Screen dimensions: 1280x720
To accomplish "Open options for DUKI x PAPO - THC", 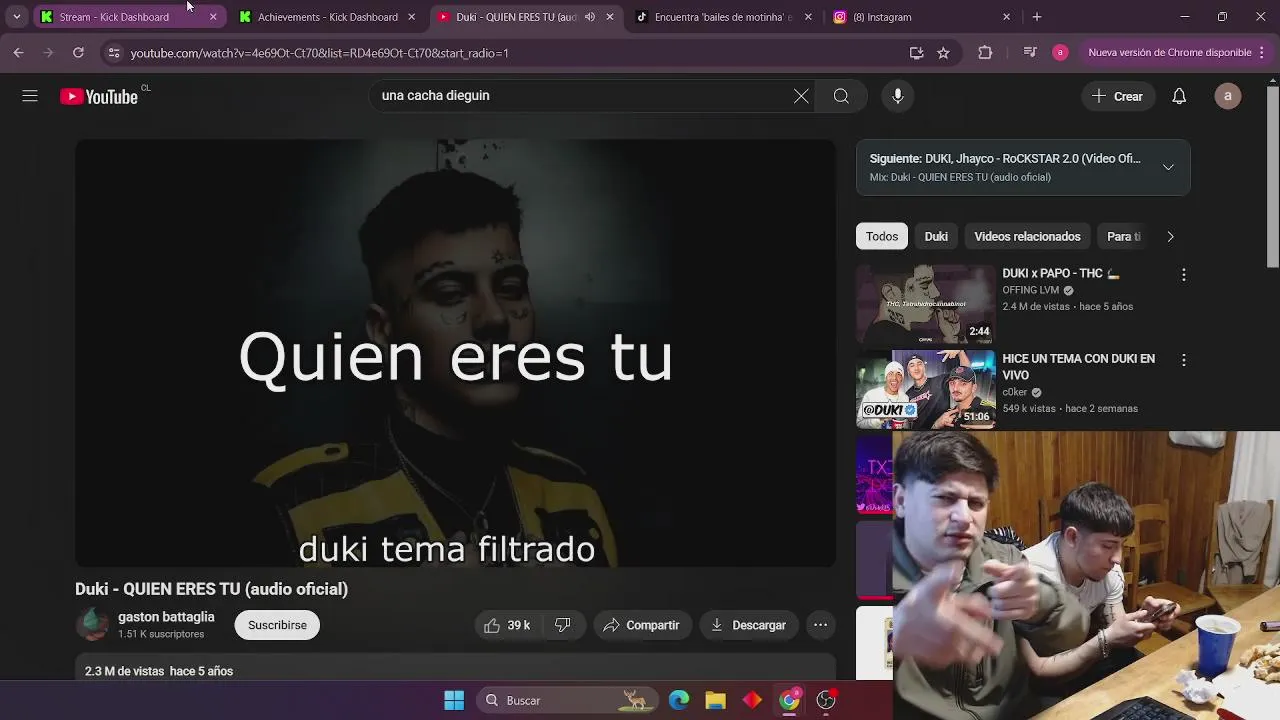I will coord(1184,275).
